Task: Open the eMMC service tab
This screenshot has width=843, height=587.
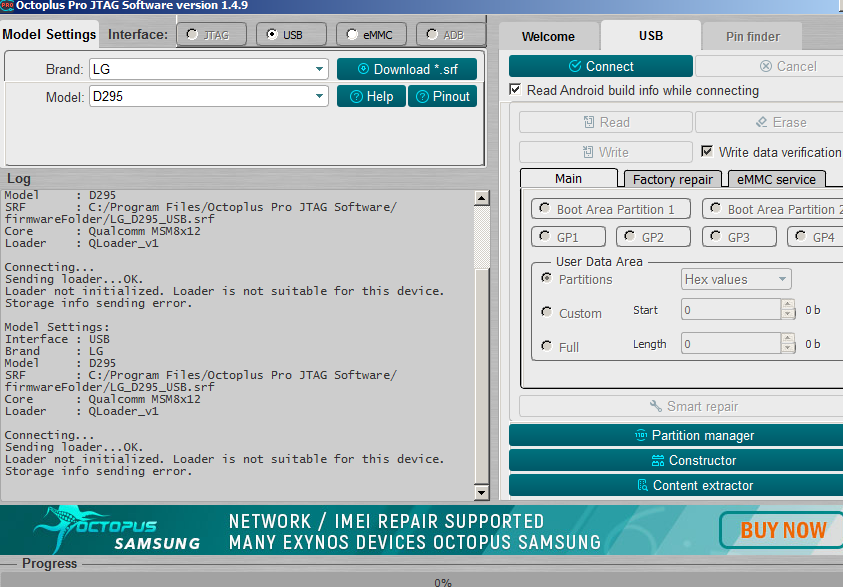Action: tap(776, 179)
